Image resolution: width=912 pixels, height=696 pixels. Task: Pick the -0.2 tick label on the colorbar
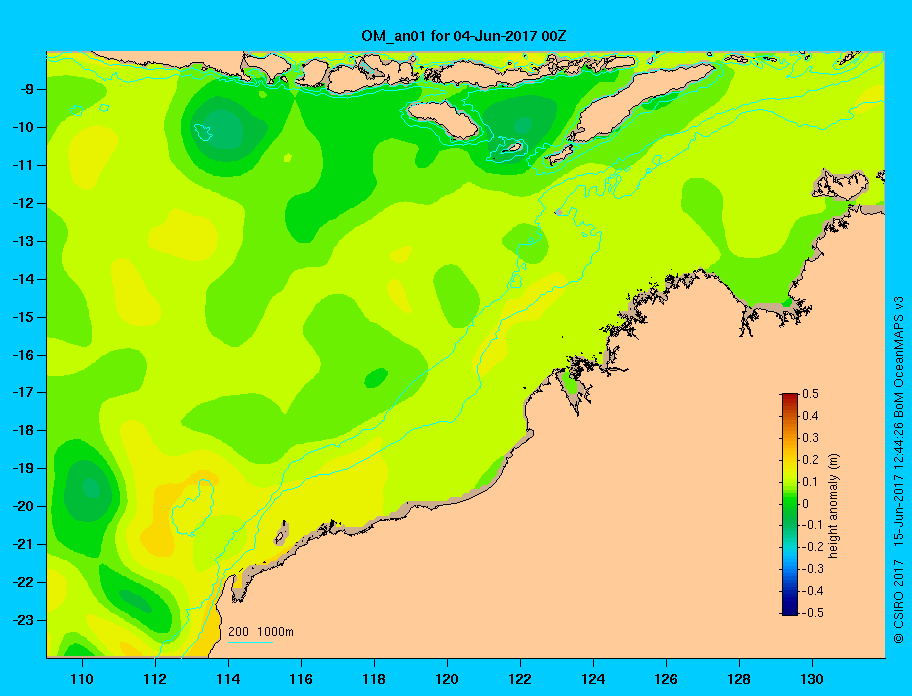[x=812, y=547]
